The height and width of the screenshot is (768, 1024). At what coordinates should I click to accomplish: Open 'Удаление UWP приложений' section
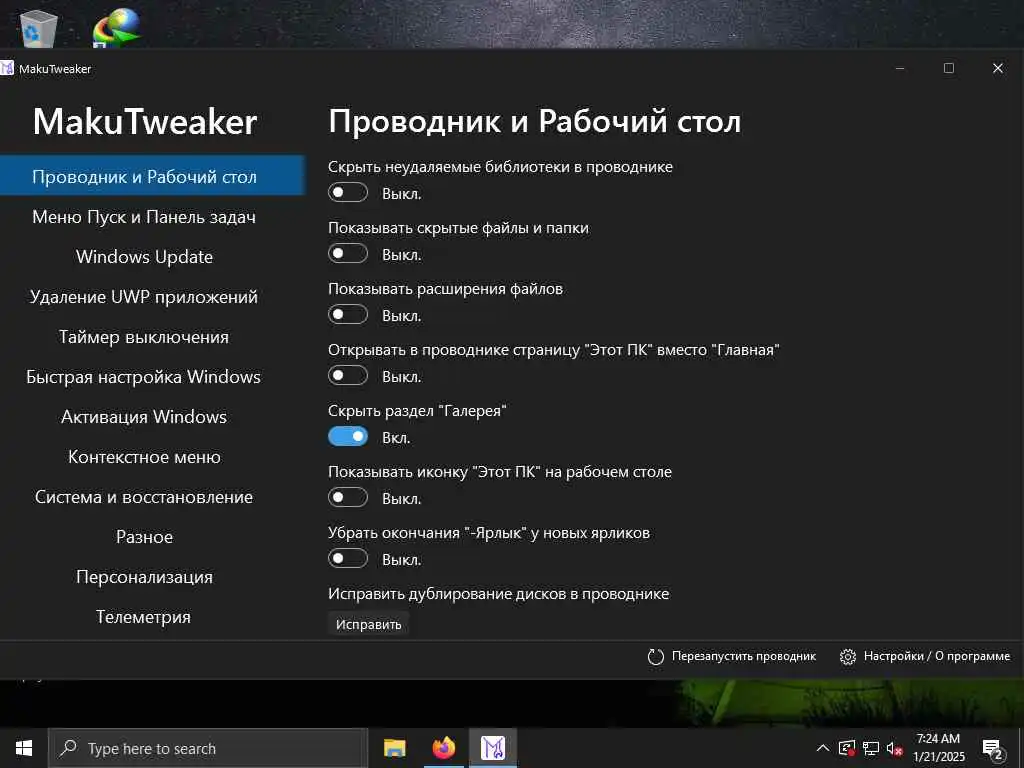pyautogui.click(x=144, y=297)
